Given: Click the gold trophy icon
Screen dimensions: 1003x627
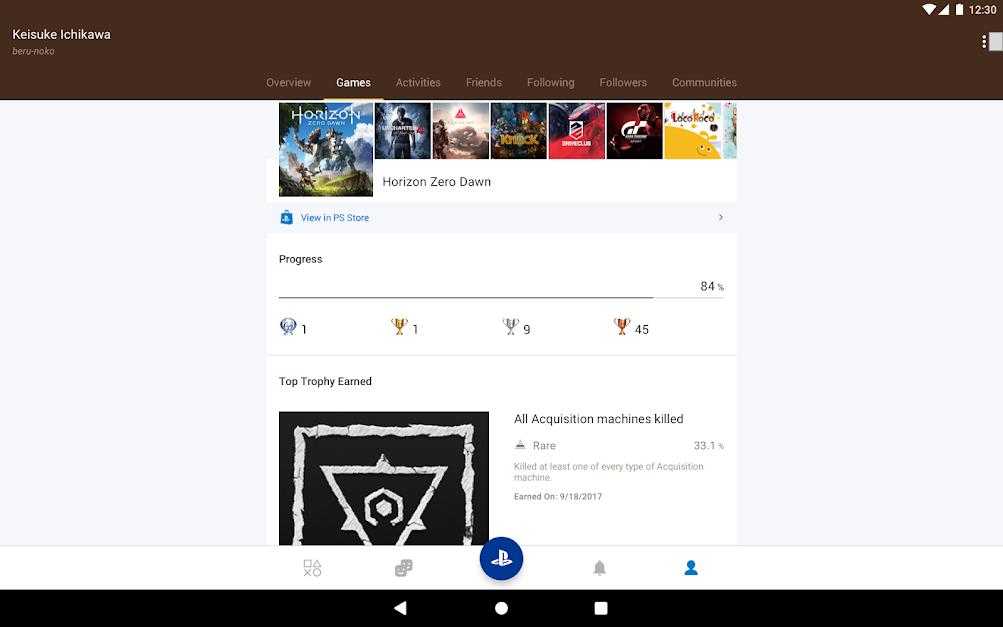Looking at the screenshot, I should (398, 327).
